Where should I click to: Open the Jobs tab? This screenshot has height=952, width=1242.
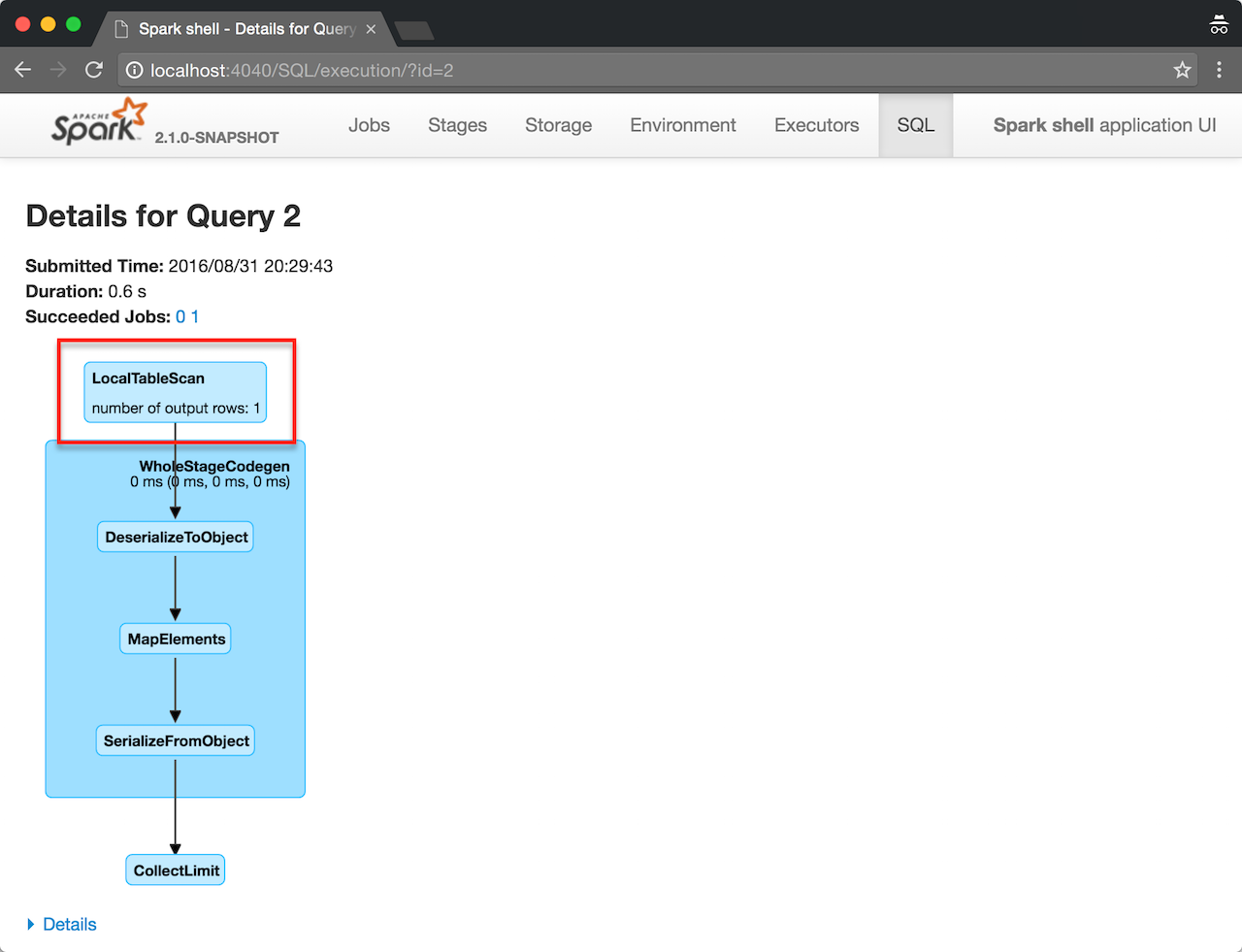coord(369,125)
